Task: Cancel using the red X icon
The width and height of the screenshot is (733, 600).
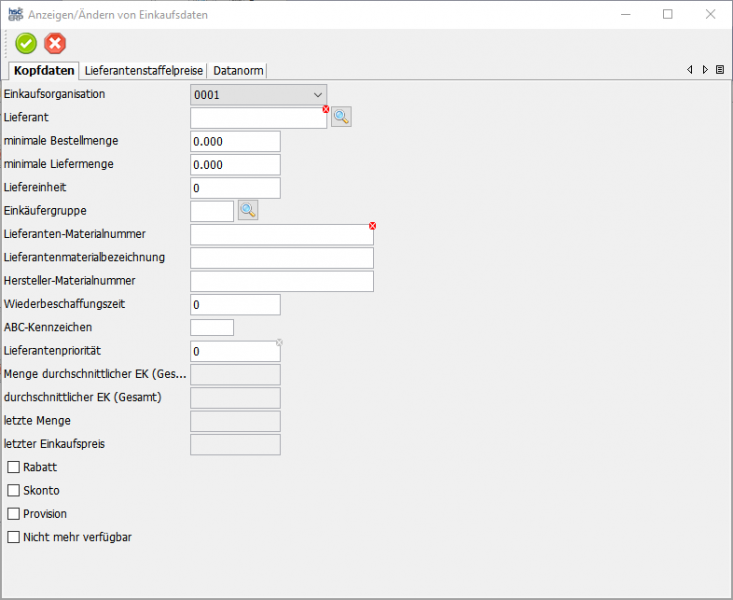Action: (x=56, y=43)
